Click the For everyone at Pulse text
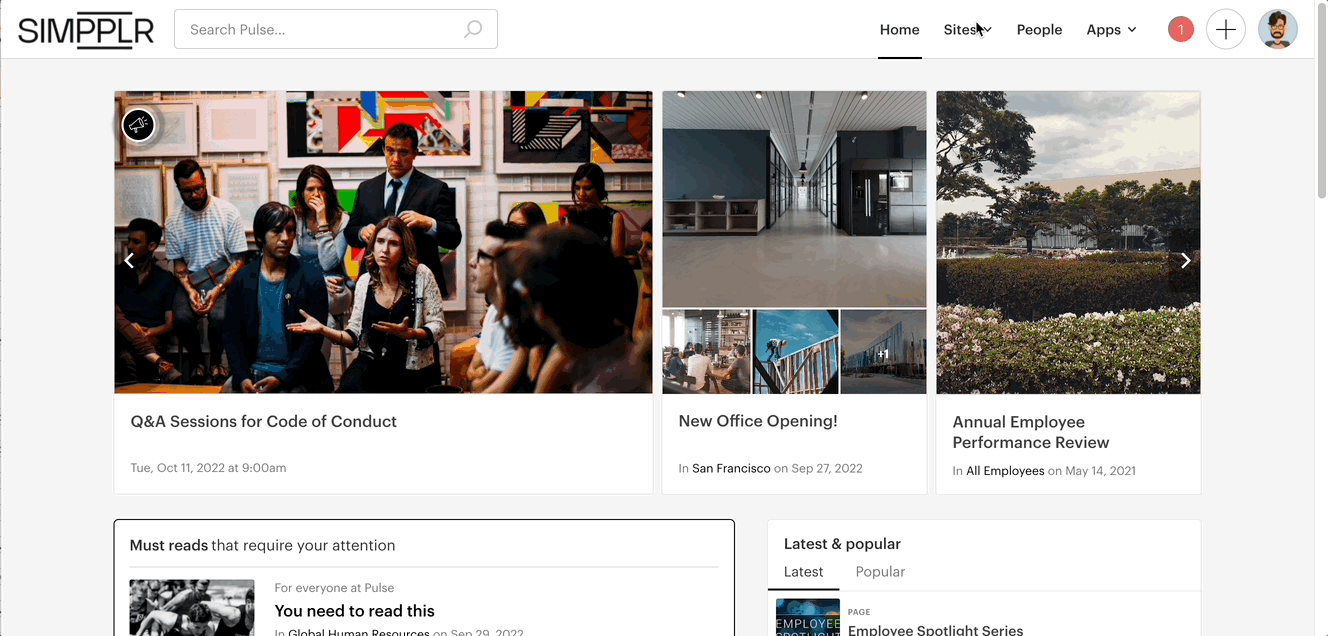This screenshot has height=636, width=1328. click(x=334, y=588)
